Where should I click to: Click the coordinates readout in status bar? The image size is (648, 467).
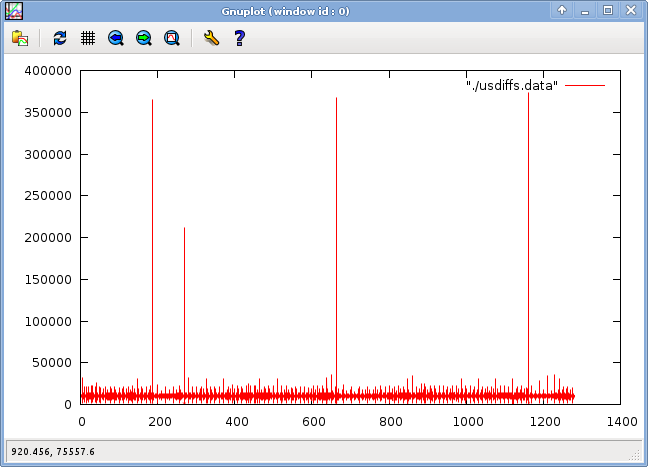click(53, 452)
